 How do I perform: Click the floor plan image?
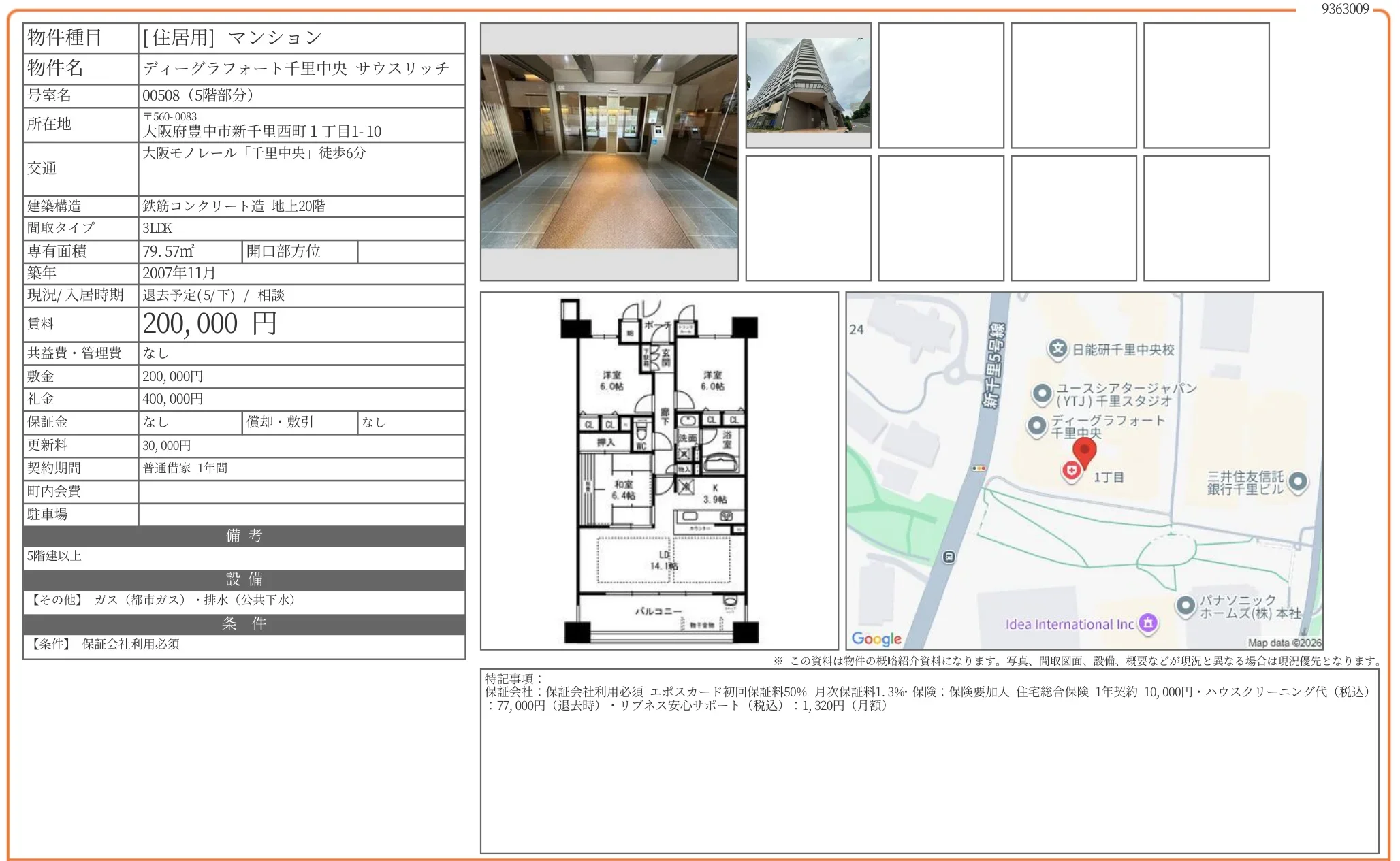click(658, 470)
